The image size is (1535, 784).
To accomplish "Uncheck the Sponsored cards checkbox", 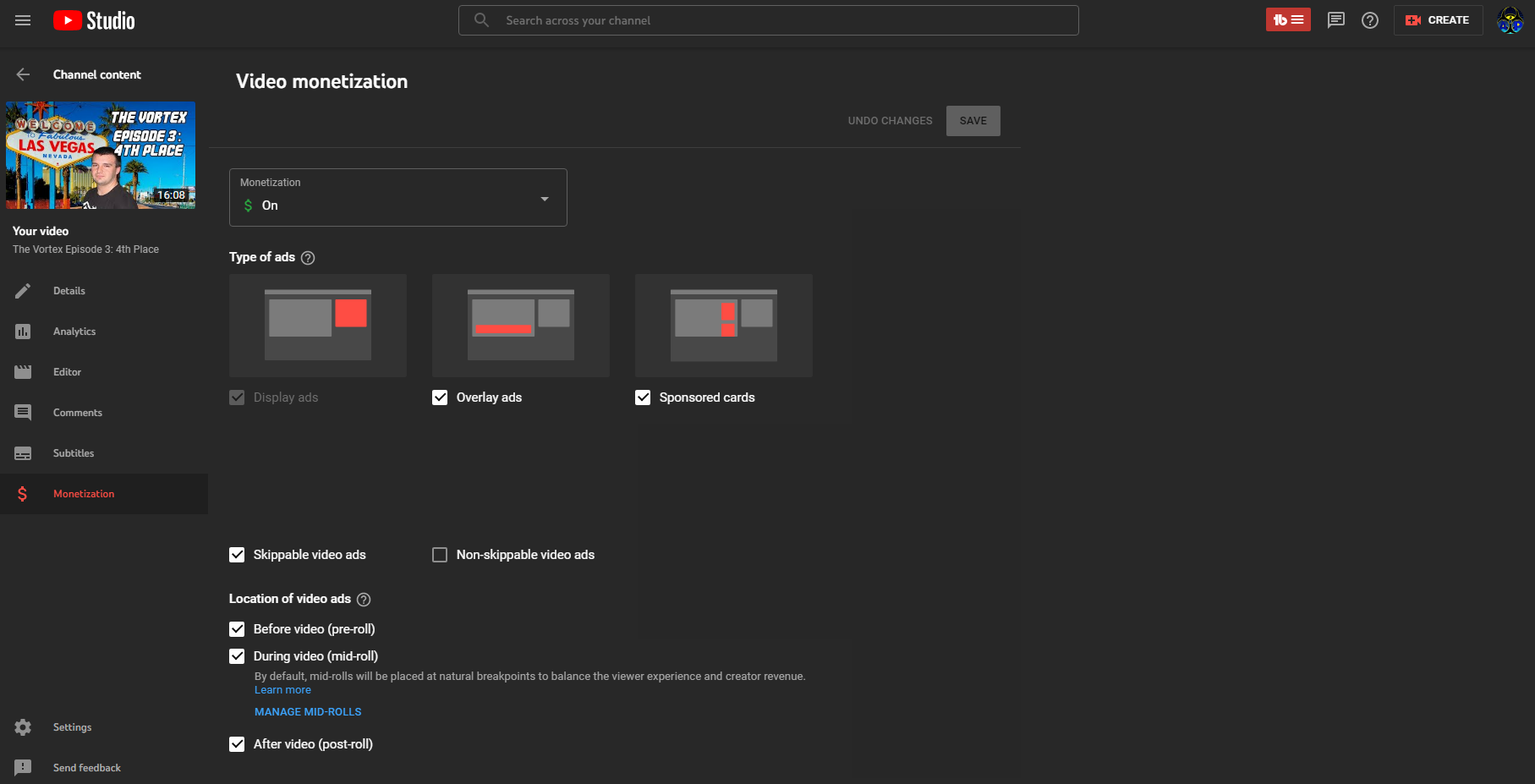I will [x=643, y=397].
